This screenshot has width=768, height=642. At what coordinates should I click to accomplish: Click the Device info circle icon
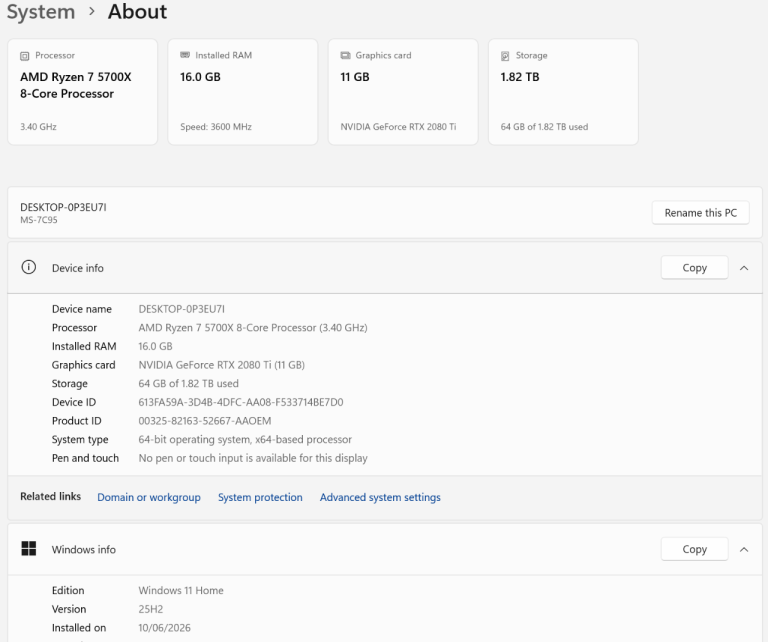tap(28, 267)
